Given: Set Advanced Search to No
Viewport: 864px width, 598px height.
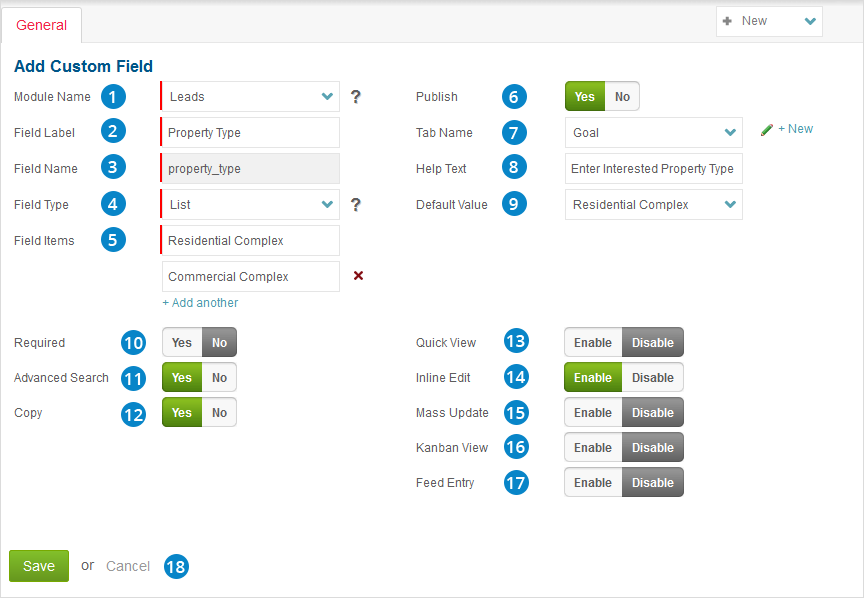Looking at the screenshot, I should [x=219, y=378].
